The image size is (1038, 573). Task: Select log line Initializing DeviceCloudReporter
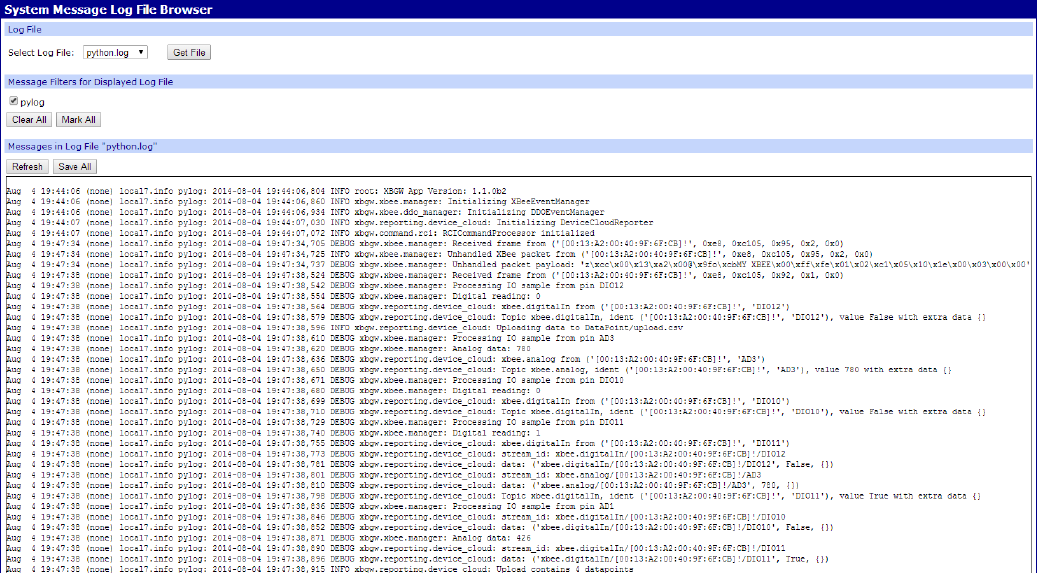pyautogui.click(x=330, y=223)
